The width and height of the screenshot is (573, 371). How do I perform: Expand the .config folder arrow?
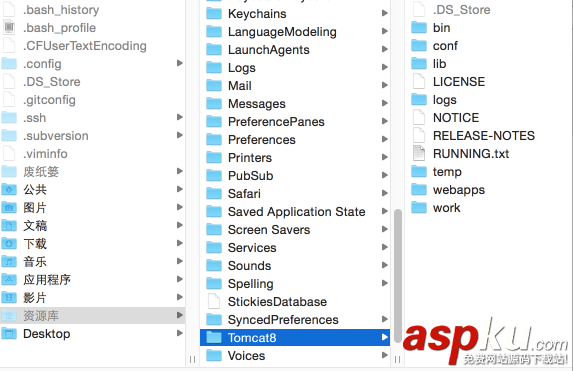click(x=179, y=63)
